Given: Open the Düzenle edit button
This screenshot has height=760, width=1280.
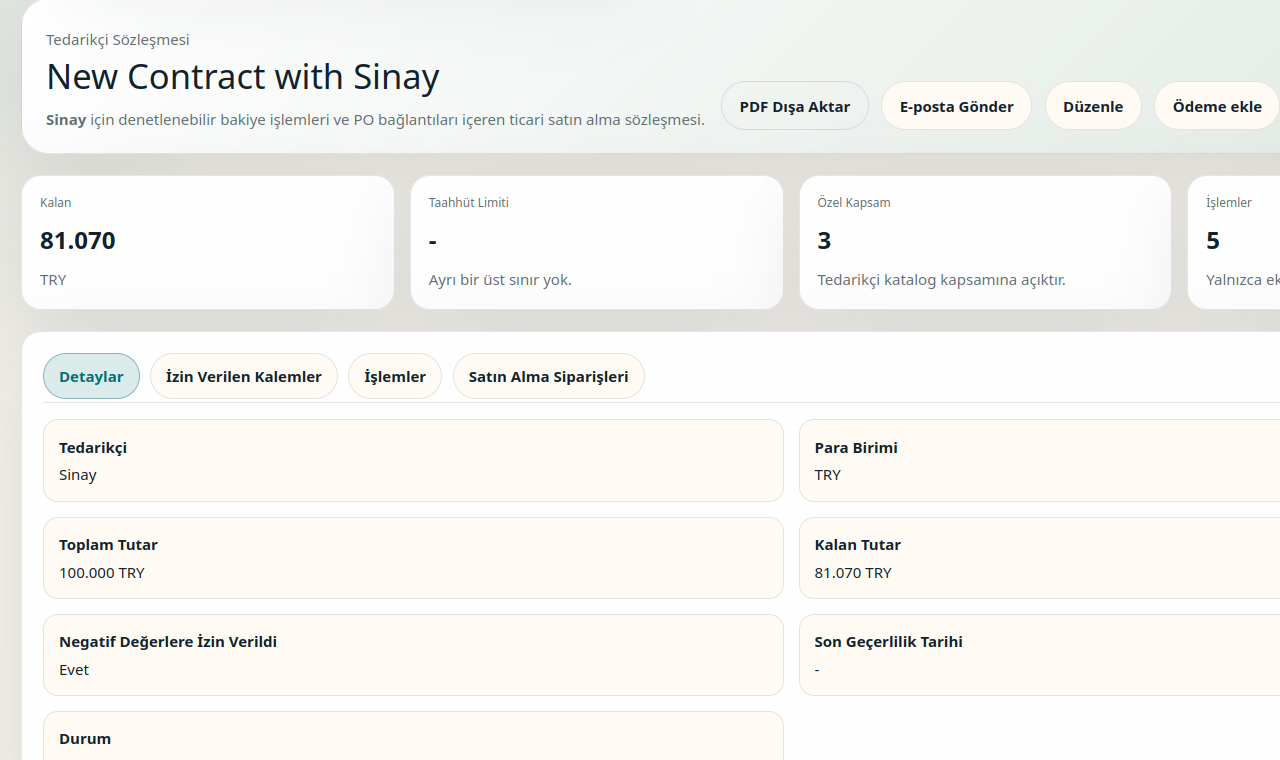Looking at the screenshot, I should click(1093, 106).
